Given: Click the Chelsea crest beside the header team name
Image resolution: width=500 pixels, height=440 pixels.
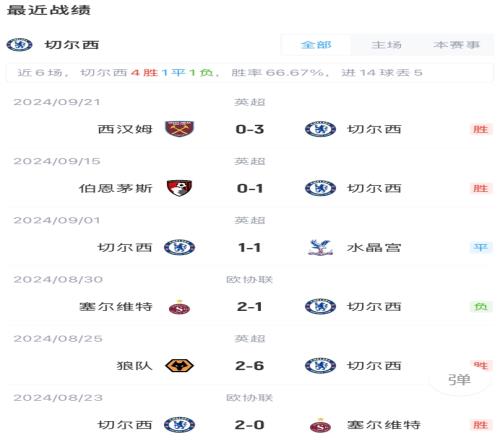Looking at the screenshot, I should tap(20, 45).
